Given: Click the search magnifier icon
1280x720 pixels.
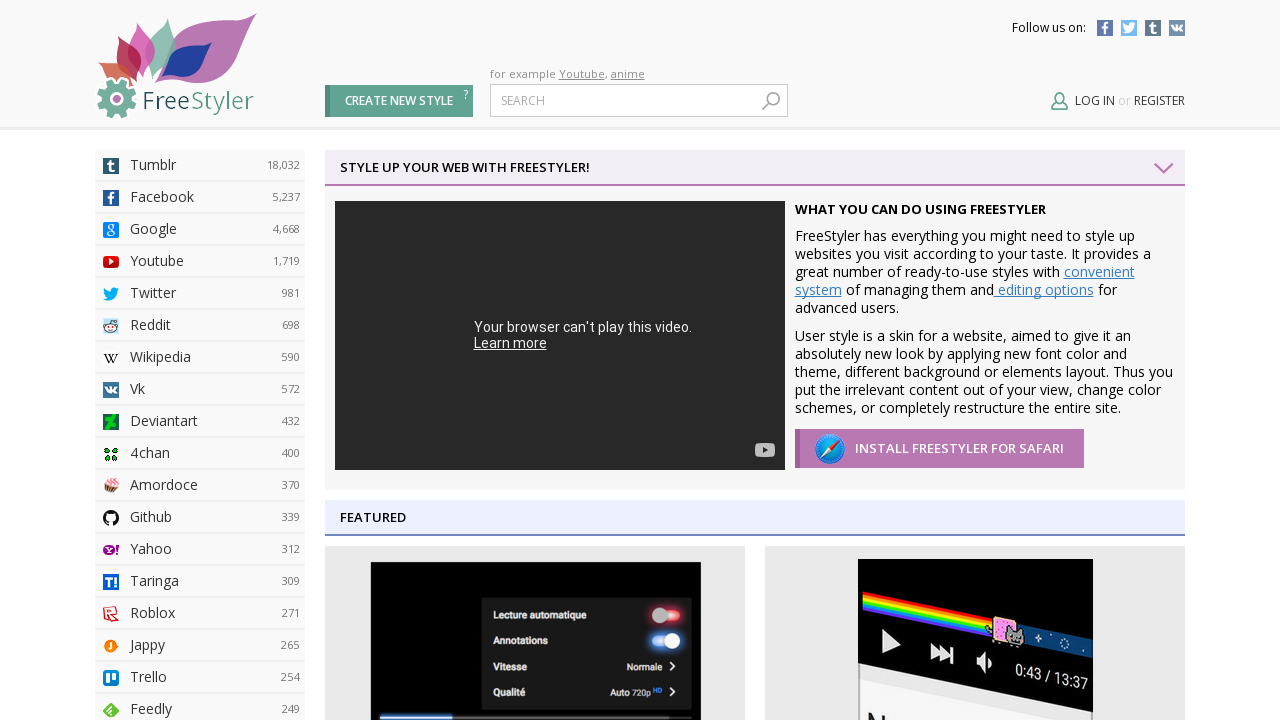Looking at the screenshot, I should click(x=771, y=101).
